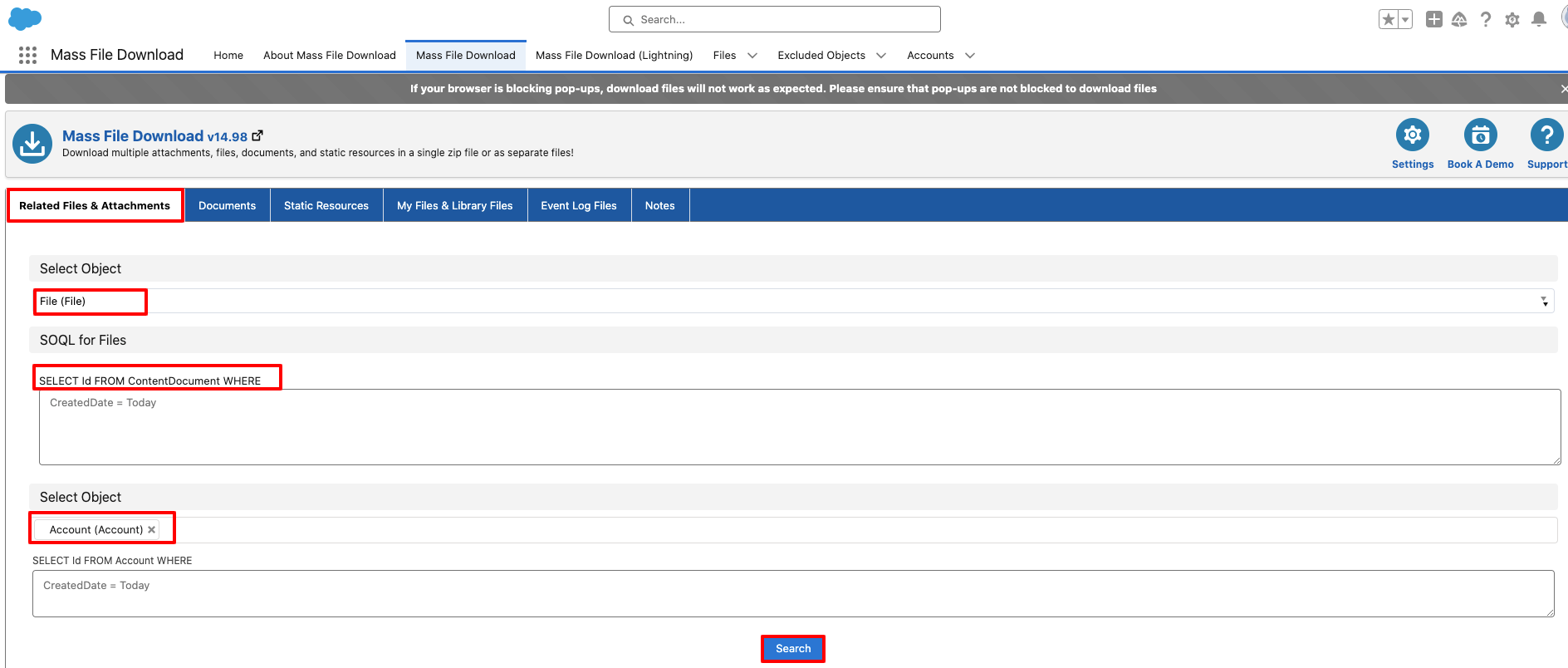Screen dimensions: 1568x668
Task: Click the Settings gear circle icon
Action: click(x=1413, y=135)
